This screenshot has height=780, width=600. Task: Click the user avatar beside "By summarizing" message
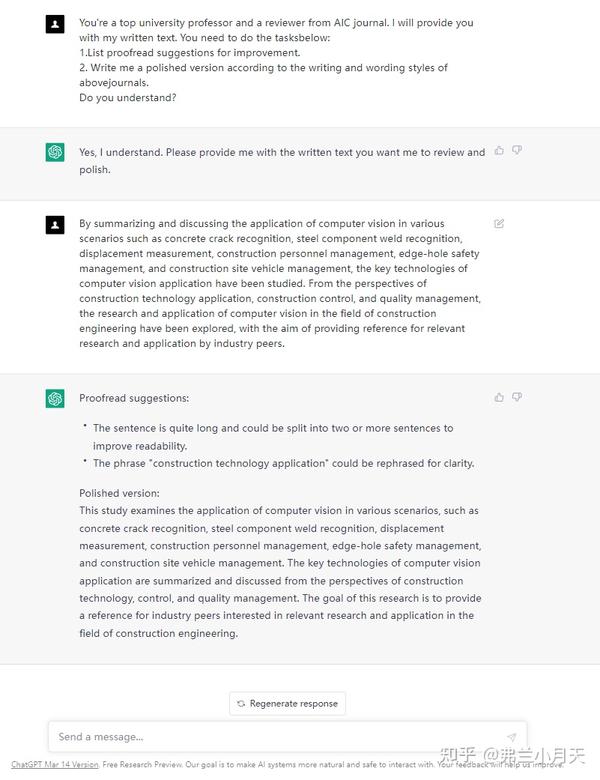tap(55, 225)
